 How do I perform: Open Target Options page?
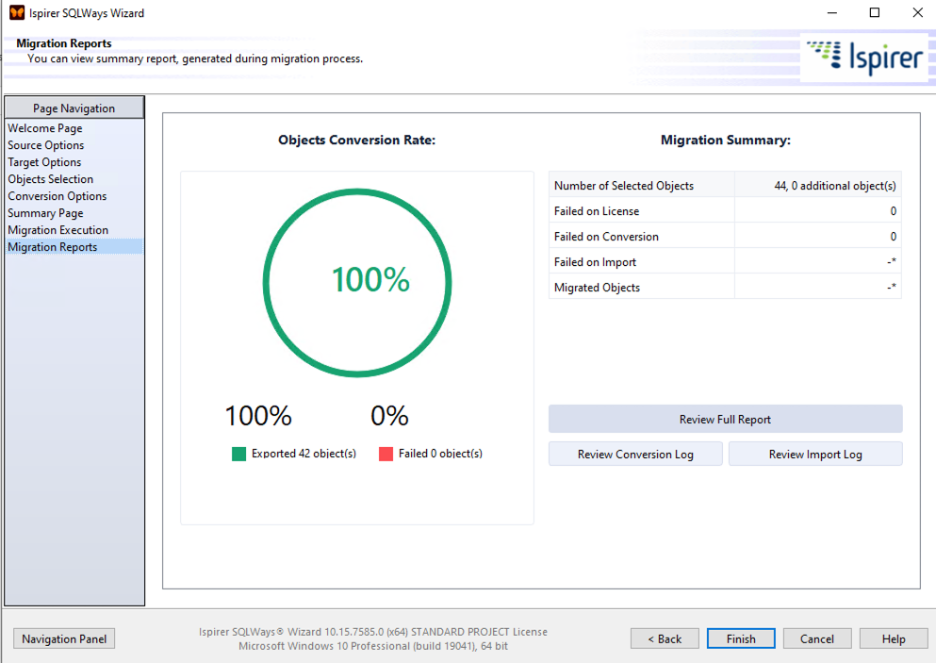[43, 162]
